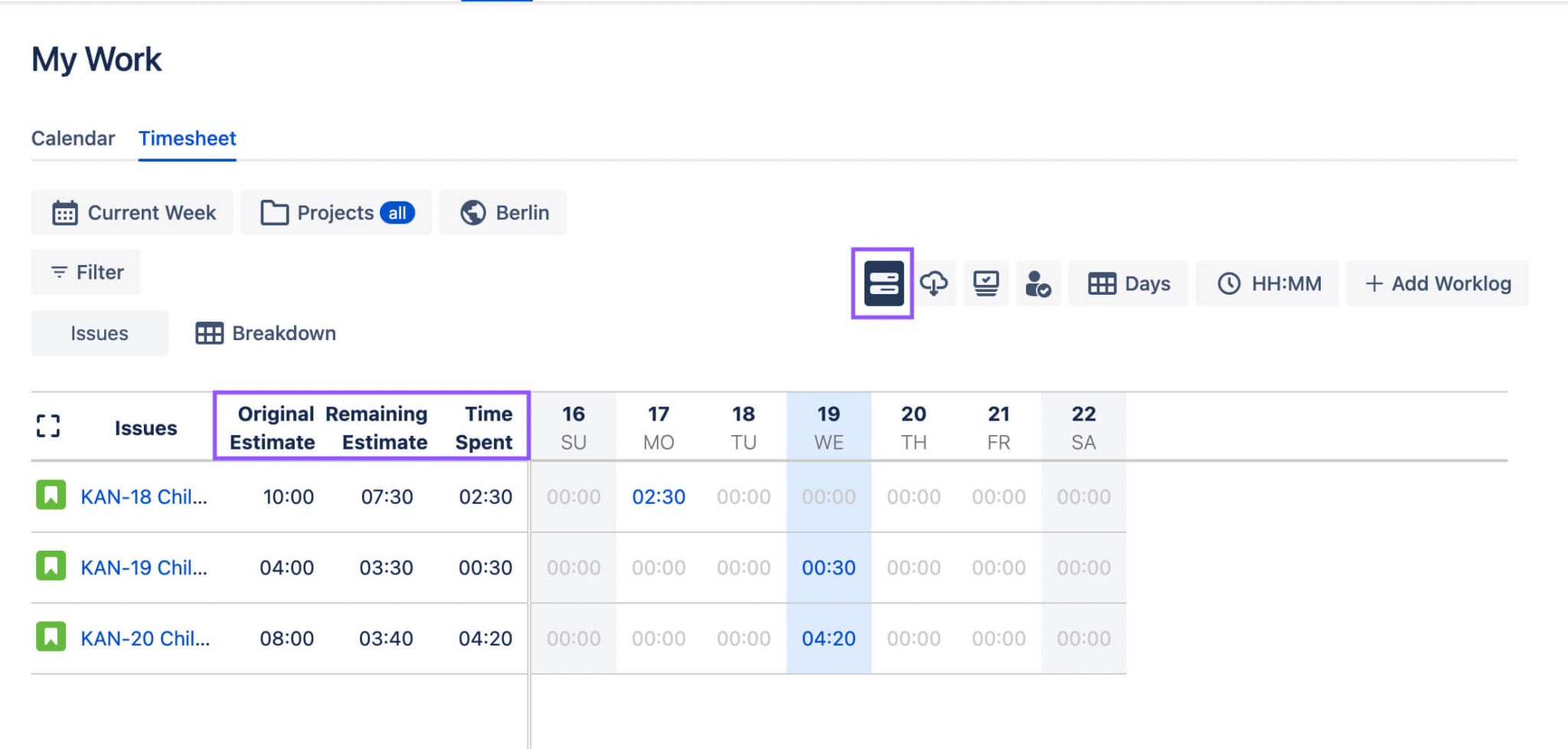This screenshot has width=1568, height=749.
Task: Click the globe icon next to Berlin
Action: [x=472, y=213]
